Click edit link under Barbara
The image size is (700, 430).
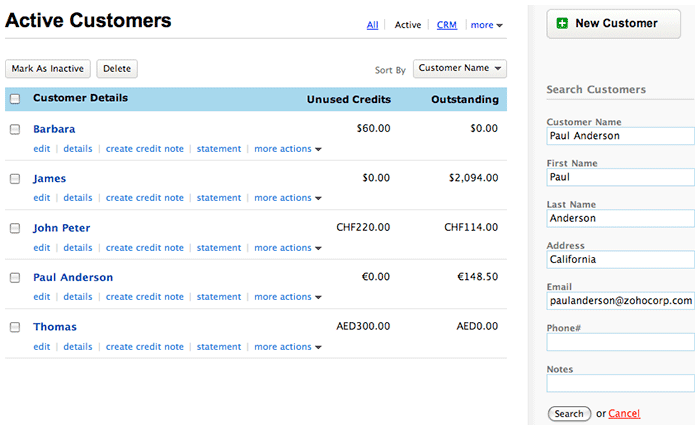41,149
